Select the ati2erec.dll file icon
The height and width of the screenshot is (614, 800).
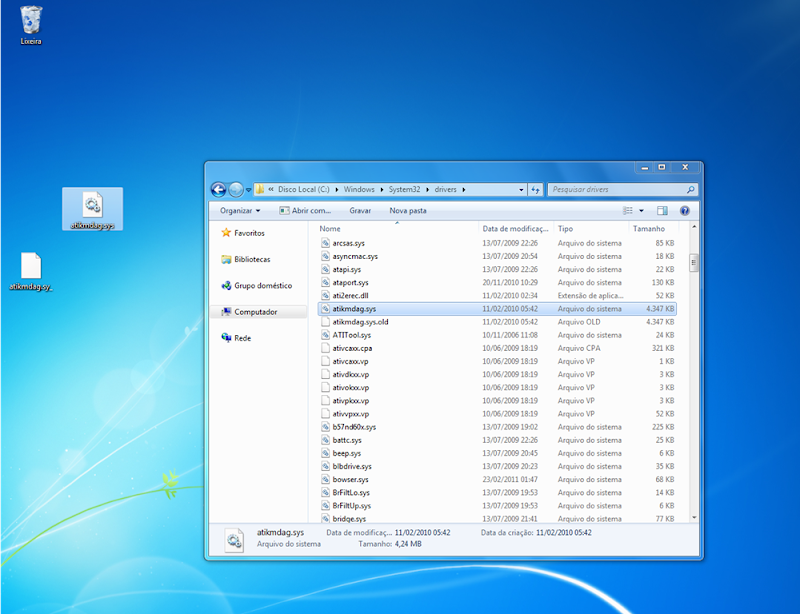tap(325, 296)
